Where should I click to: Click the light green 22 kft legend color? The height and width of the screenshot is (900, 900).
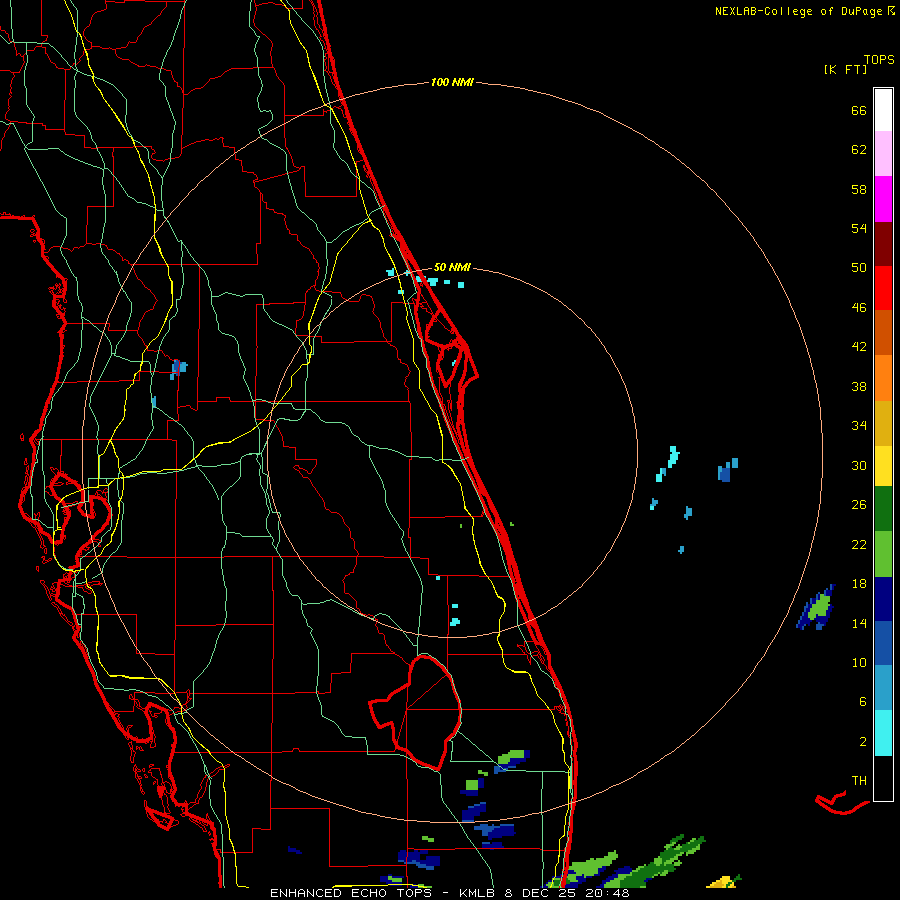[883, 554]
